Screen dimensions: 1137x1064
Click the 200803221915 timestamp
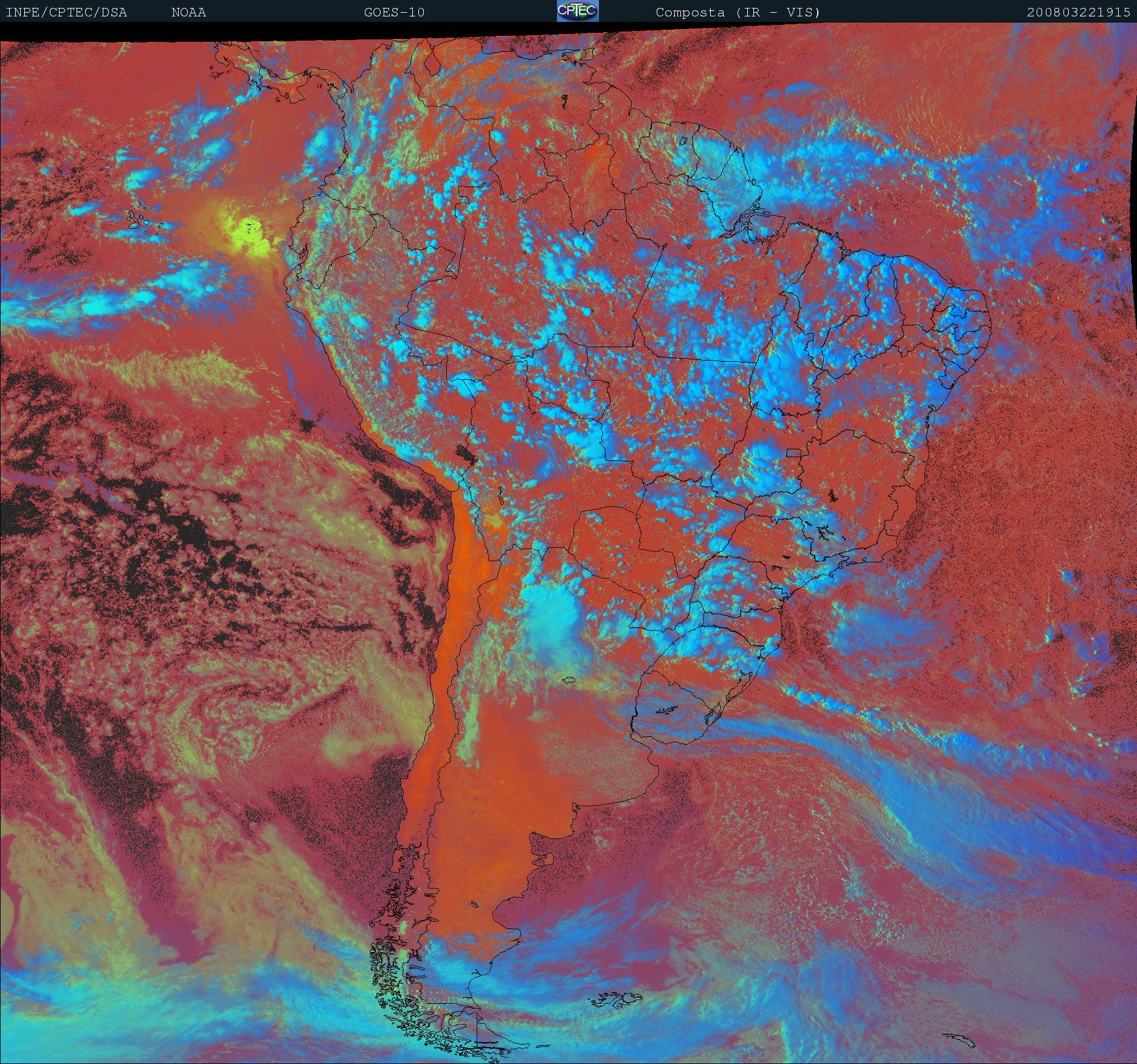[x=1079, y=12]
